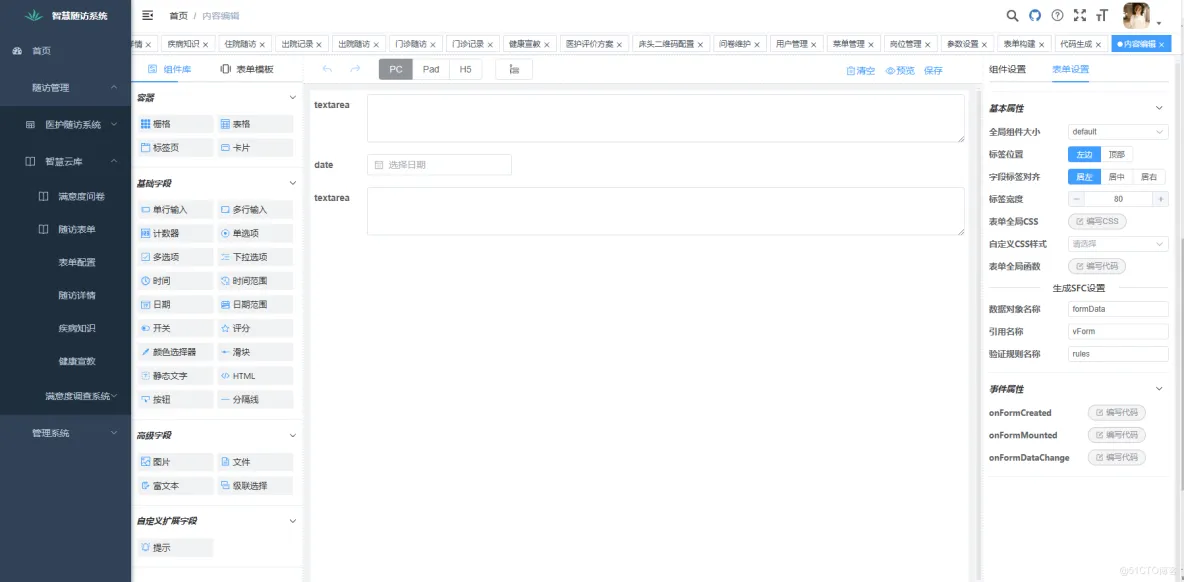This screenshot has height=582, width=1184.
Task: Add the 文件 file component
Action: (x=255, y=462)
